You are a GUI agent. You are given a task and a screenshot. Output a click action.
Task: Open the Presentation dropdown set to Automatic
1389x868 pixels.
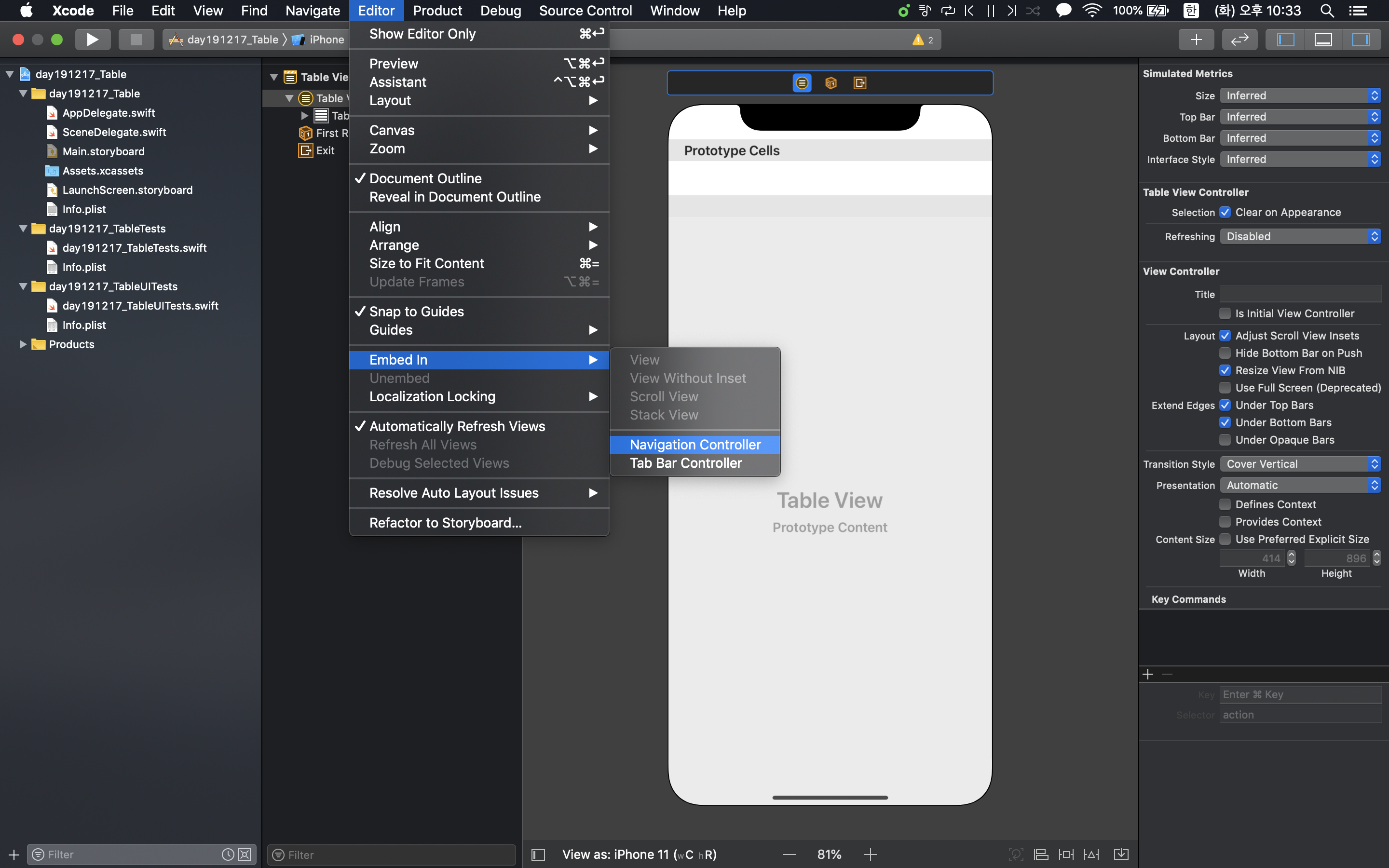coord(1300,485)
